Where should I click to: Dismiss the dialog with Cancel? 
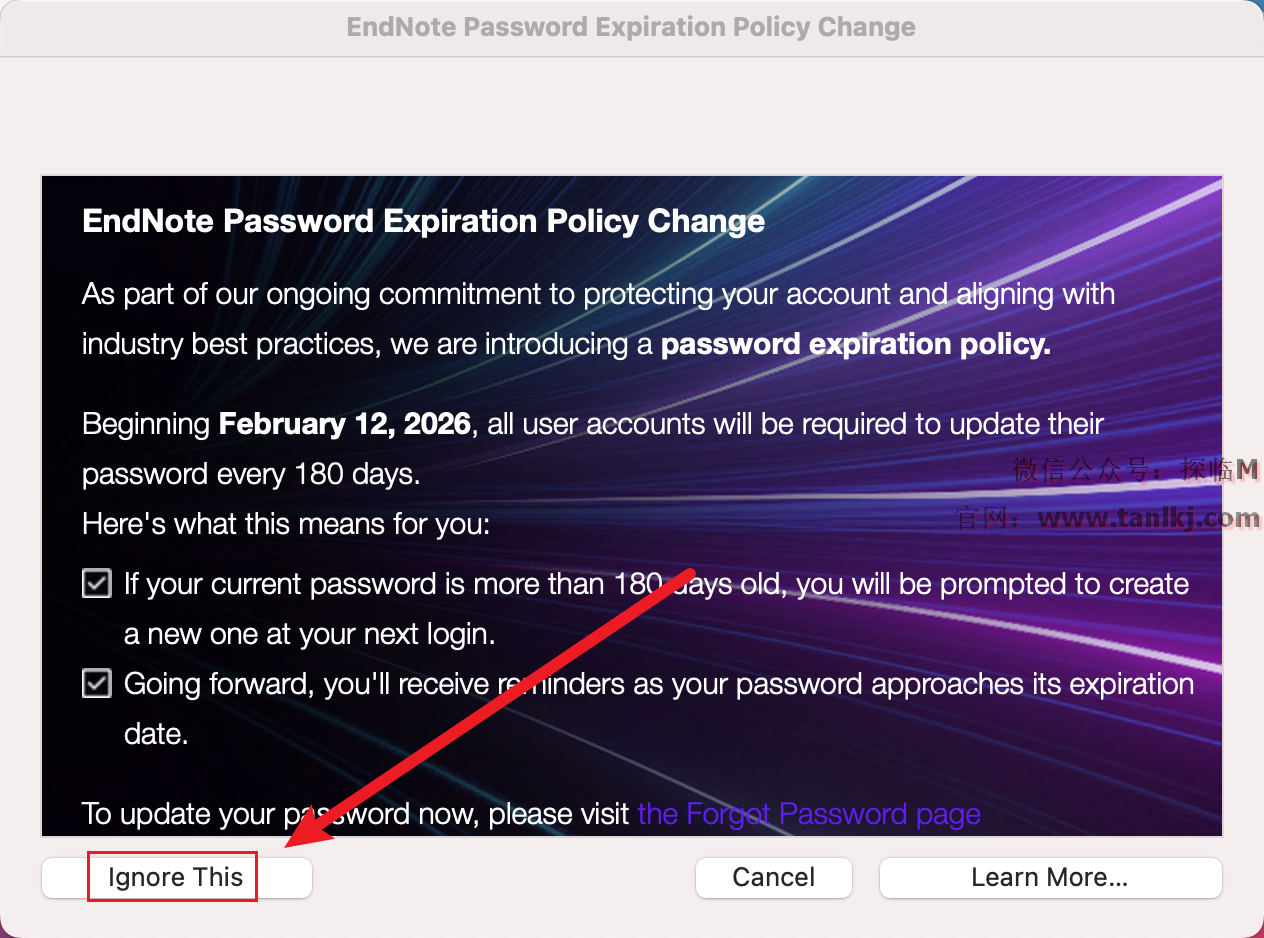(x=774, y=878)
